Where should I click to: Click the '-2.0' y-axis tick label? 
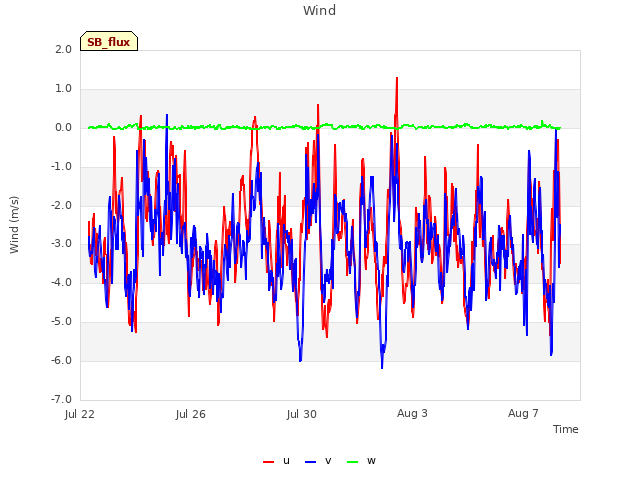(x=61, y=205)
